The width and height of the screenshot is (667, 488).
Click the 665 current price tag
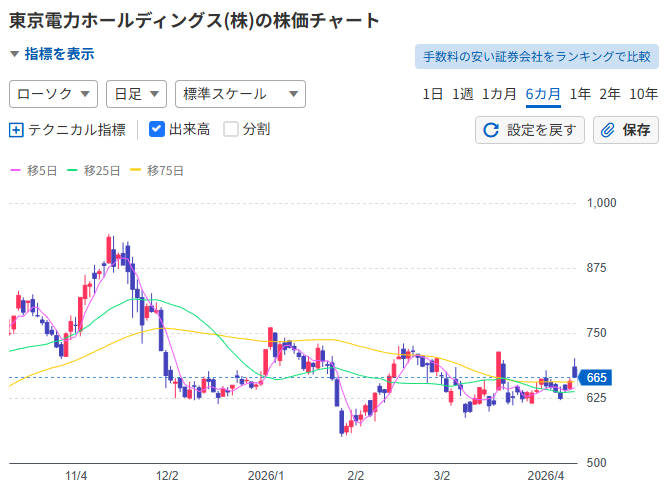pyautogui.click(x=595, y=378)
